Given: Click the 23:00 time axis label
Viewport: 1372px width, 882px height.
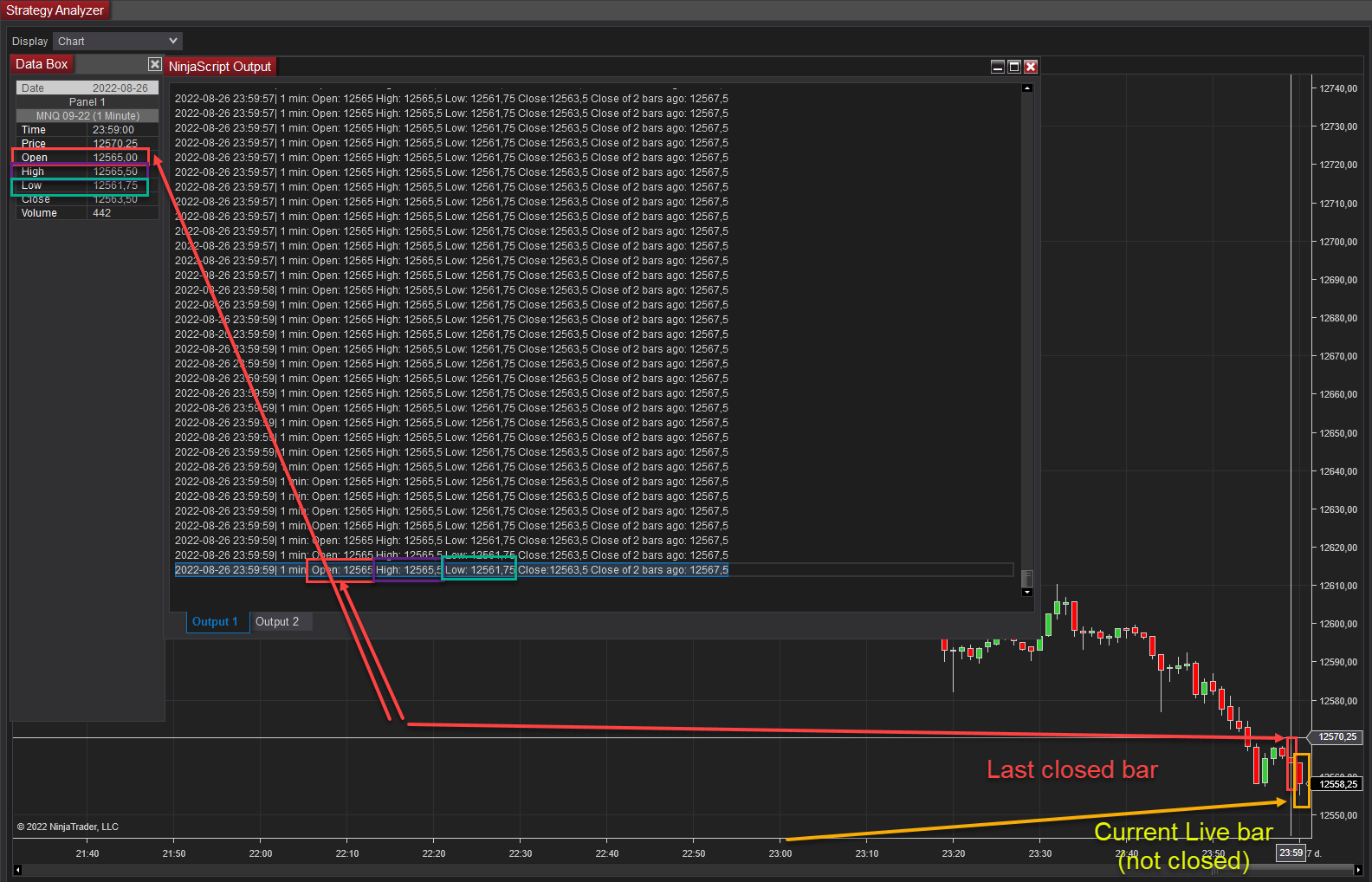Looking at the screenshot, I should (780, 853).
